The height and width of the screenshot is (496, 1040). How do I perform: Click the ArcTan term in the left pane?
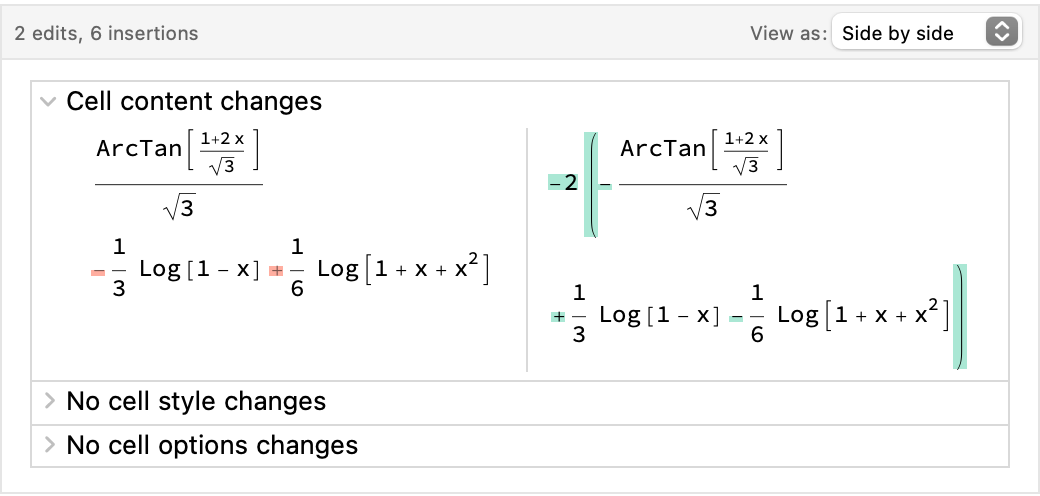(x=178, y=151)
